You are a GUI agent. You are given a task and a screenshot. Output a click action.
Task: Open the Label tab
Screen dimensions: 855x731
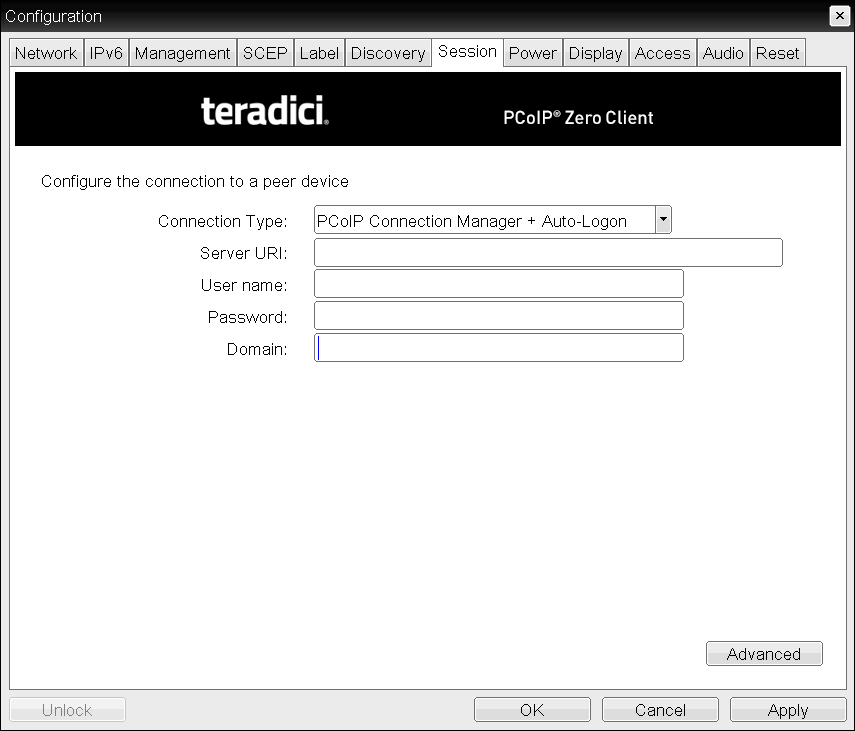[319, 53]
